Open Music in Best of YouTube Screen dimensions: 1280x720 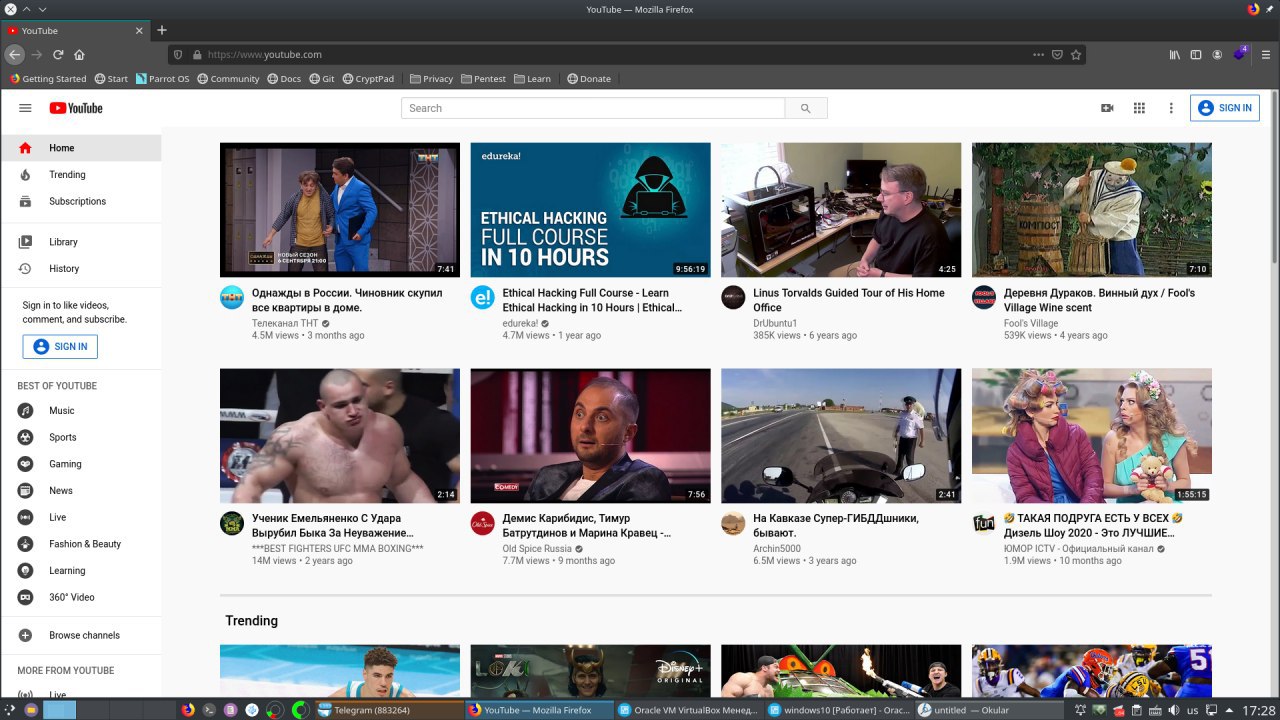[x=81, y=411]
